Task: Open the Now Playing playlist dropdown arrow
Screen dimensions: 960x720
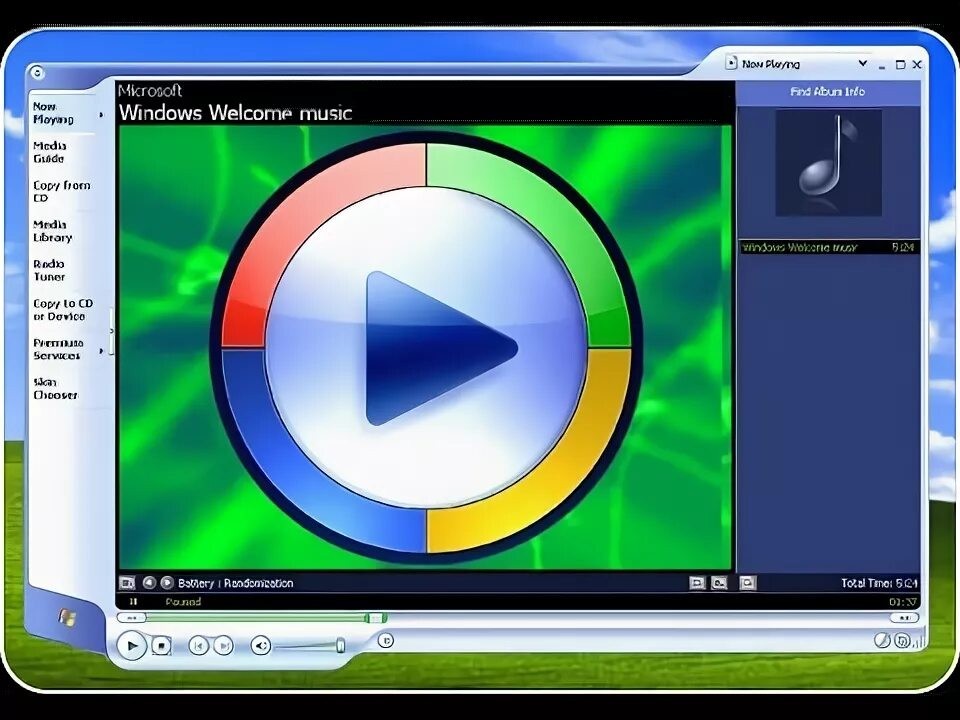Action: point(863,64)
